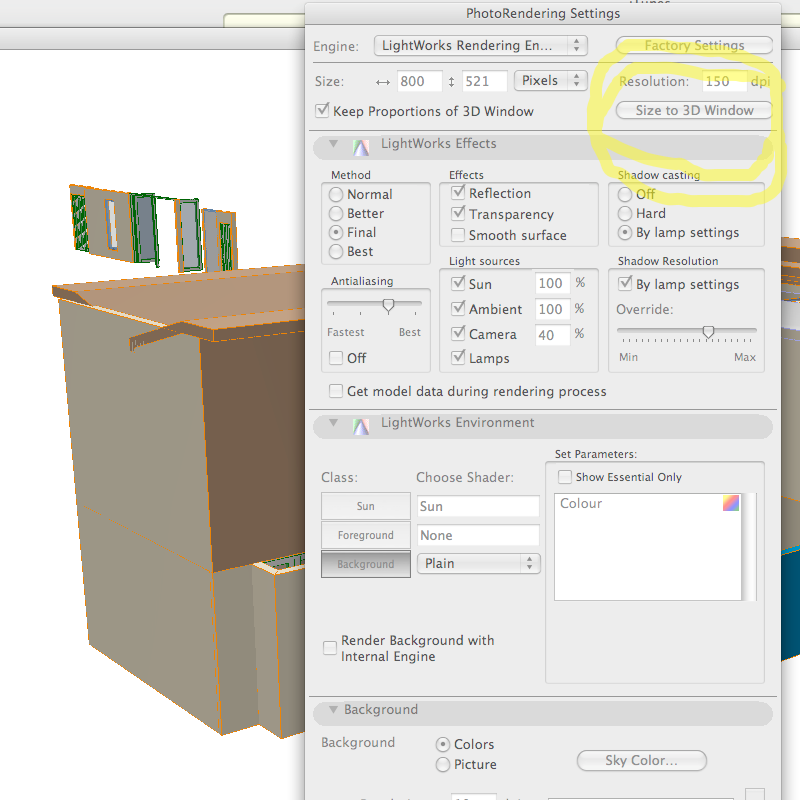Click the Camera intensity field showing 40
This screenshot has height=800, width=800.
[553, 335]
